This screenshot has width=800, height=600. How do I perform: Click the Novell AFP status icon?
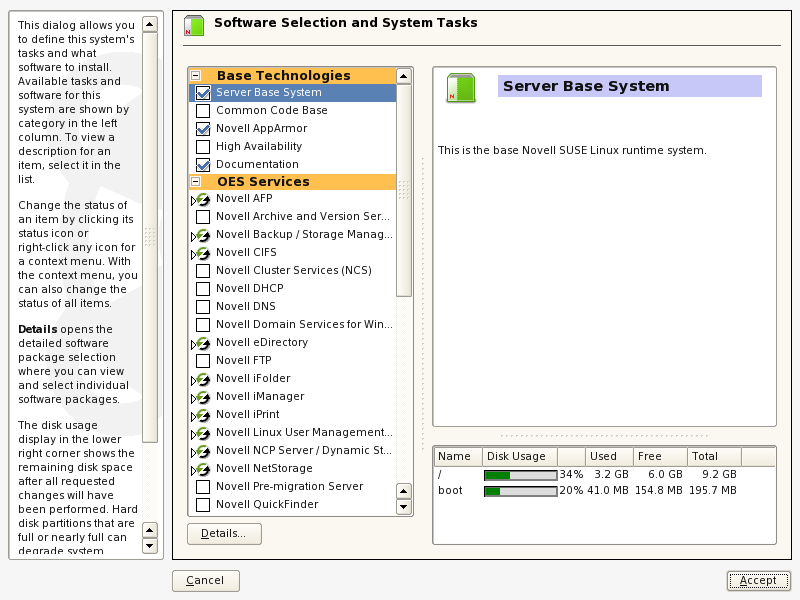click(x=202, y=199)
